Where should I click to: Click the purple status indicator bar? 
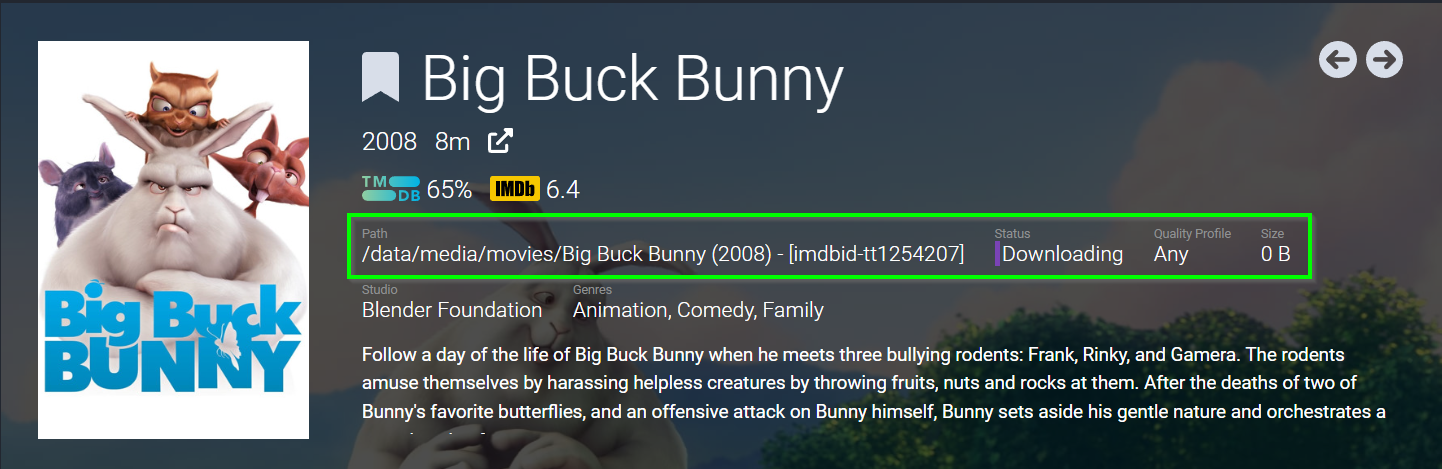(997, 254)
